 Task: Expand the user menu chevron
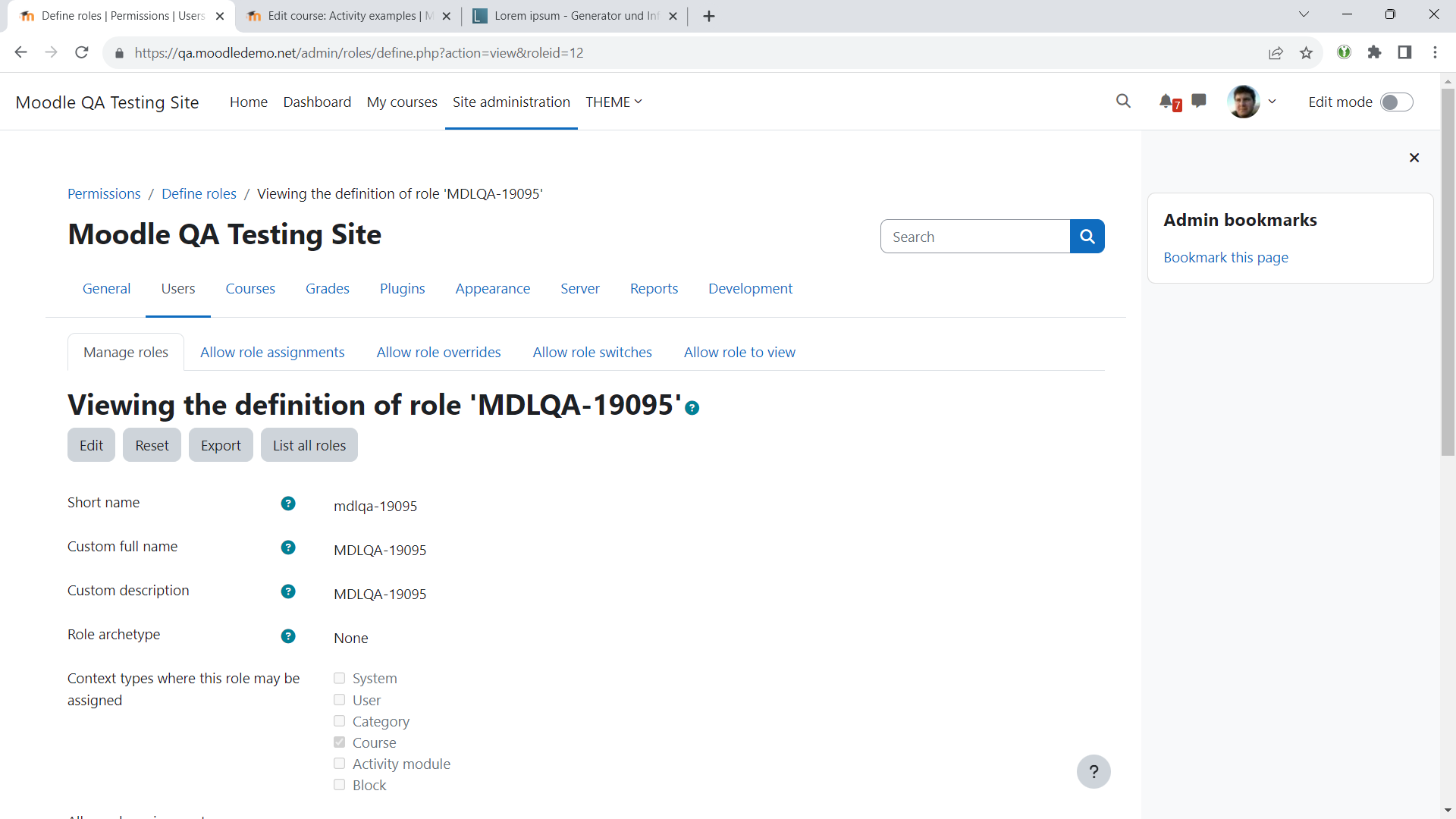point(1272,102)
